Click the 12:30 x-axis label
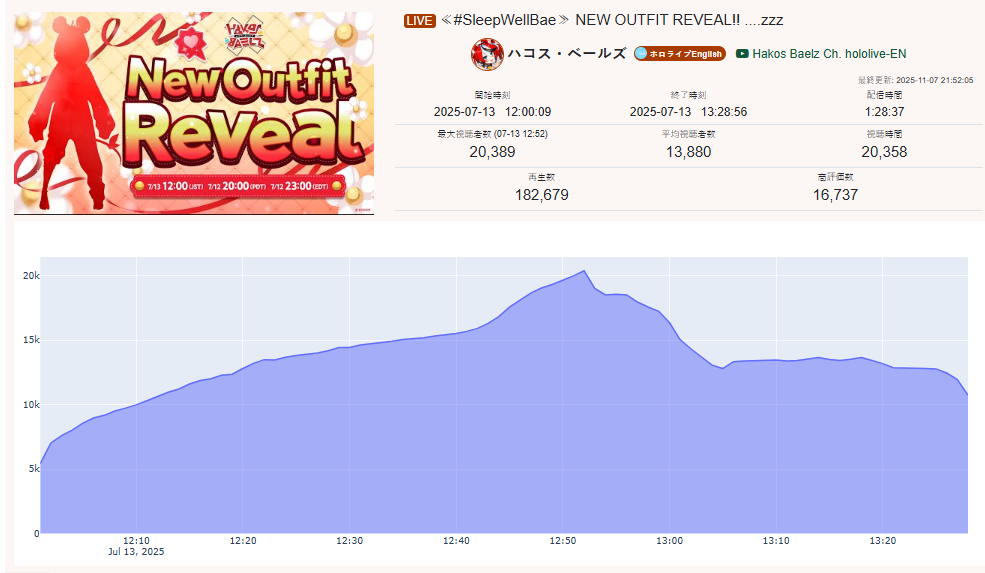 (349, 540)
